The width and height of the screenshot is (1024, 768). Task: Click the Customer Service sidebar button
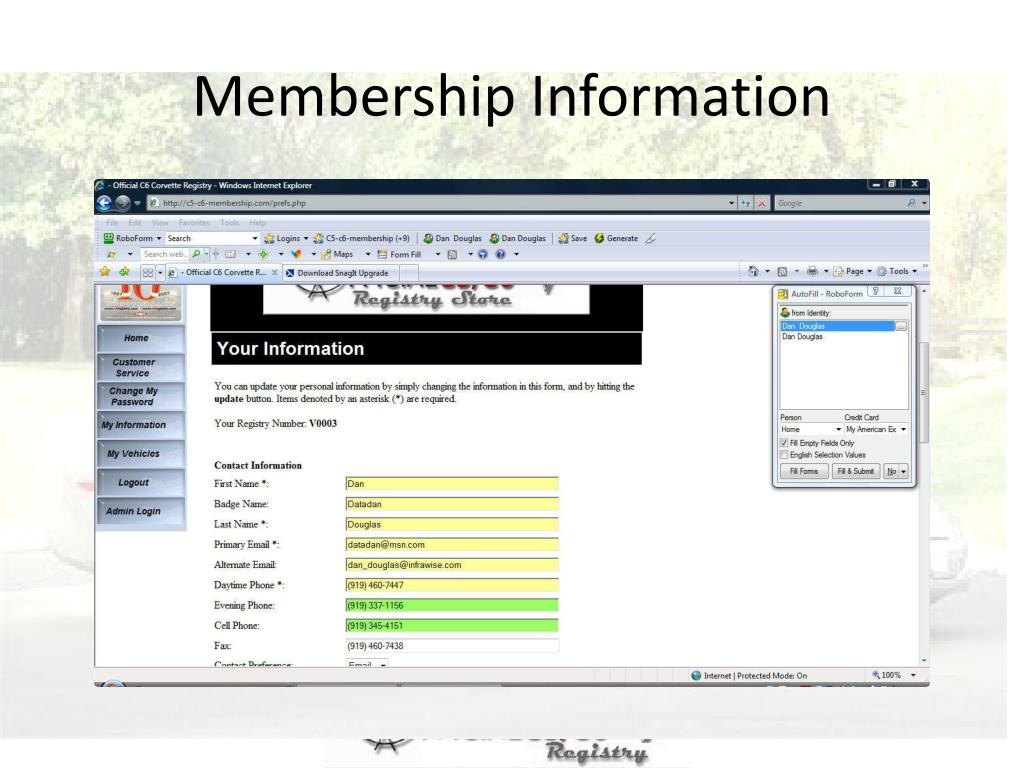(140, 368)
